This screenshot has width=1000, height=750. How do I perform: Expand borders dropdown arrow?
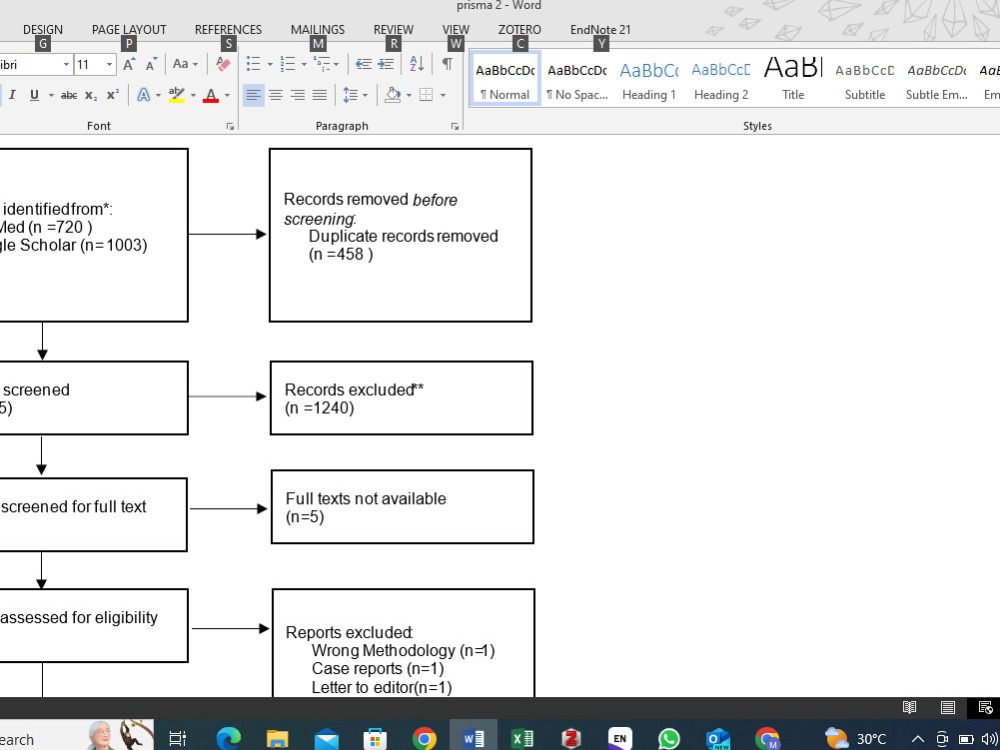443,96
